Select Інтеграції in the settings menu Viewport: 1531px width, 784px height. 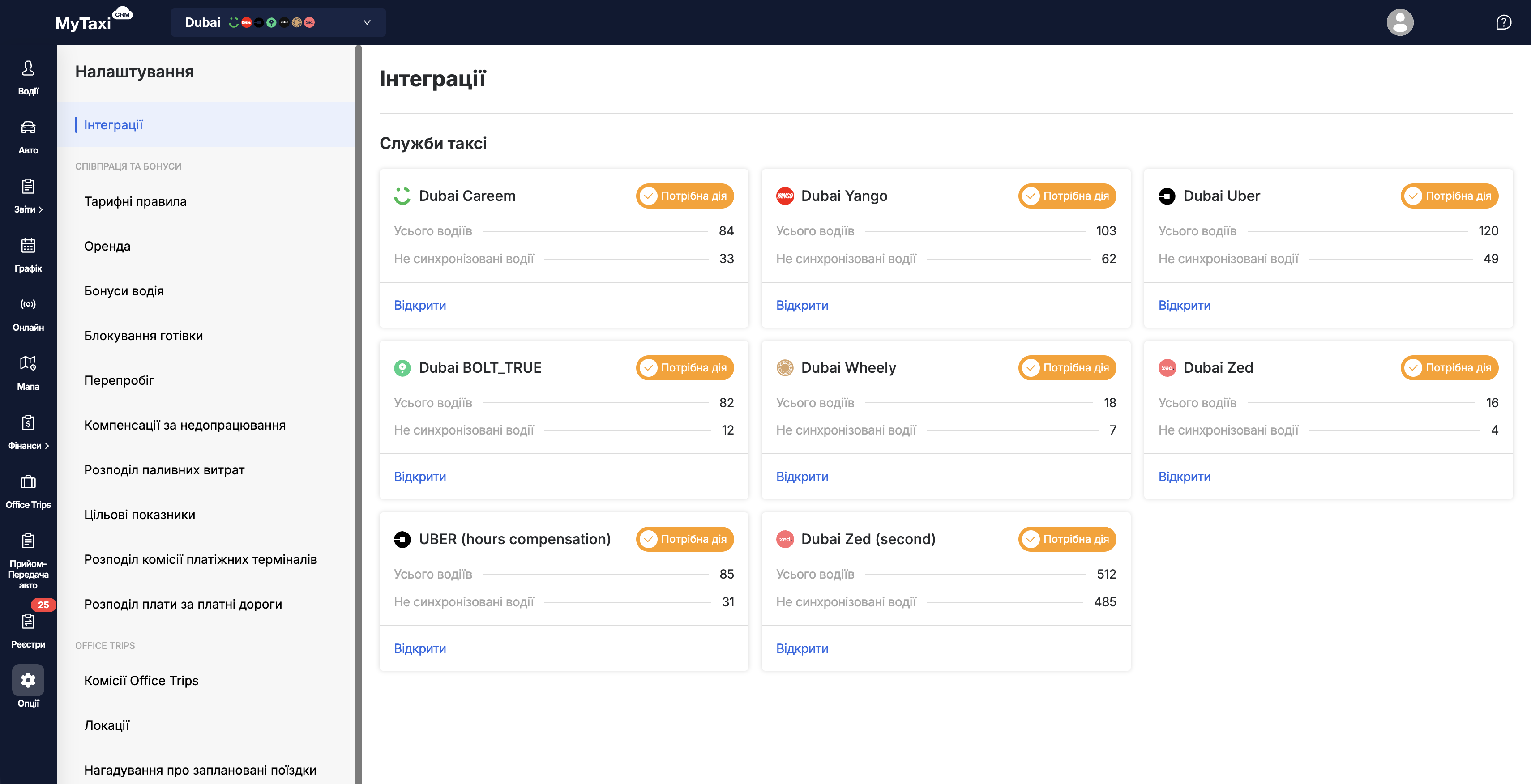pos(206,125)
